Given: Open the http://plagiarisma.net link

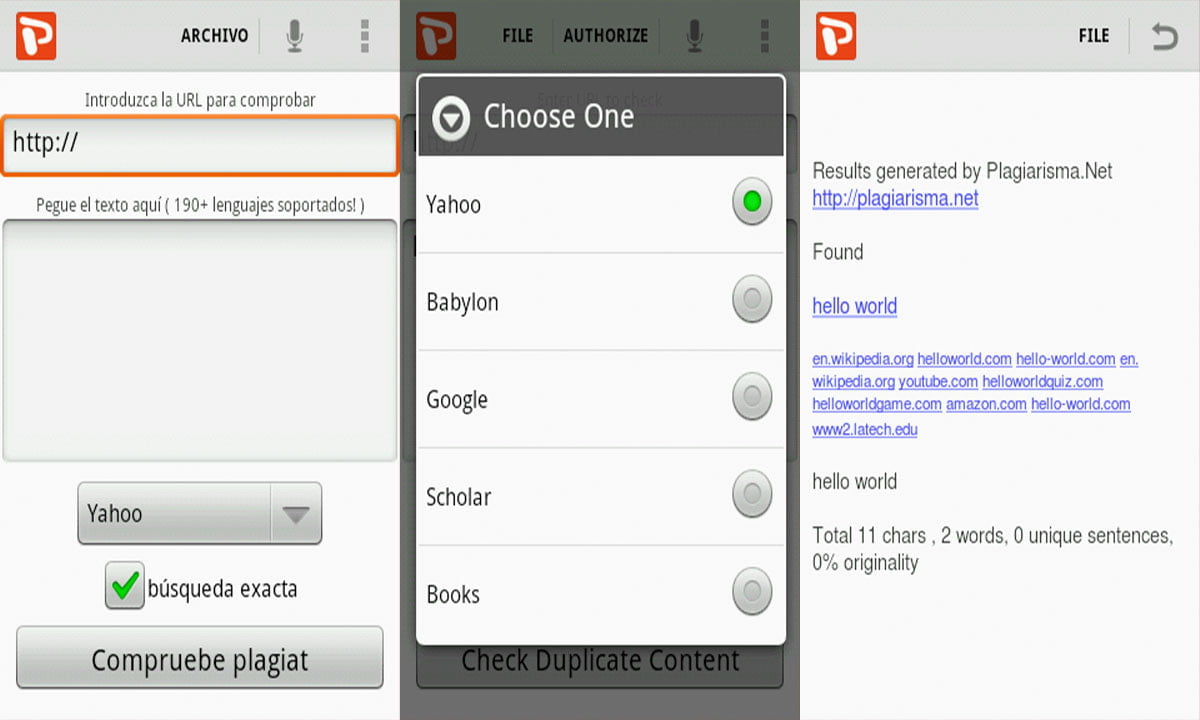Looking at the screenshot, I should click(895, 198).
